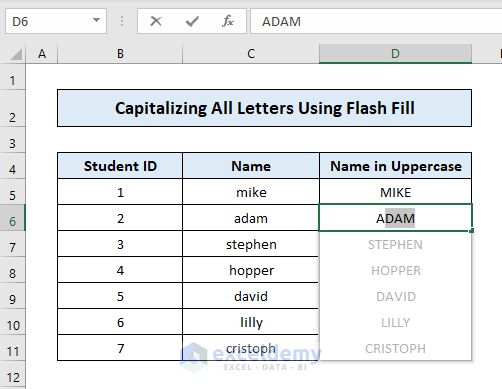Click in the formula bar containing ADAM

coord(376,21)
